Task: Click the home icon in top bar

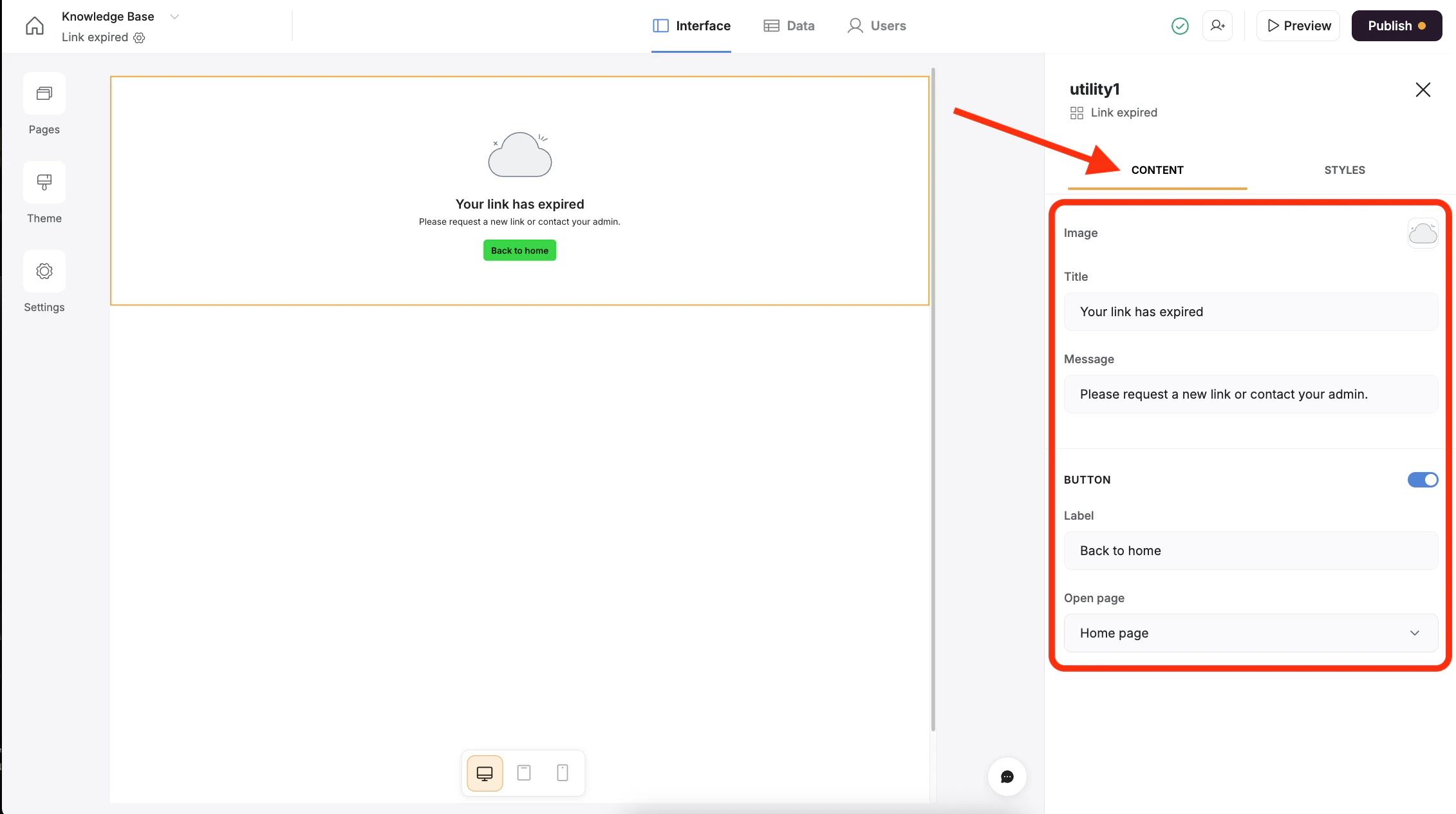Action: tap(35, 26)
